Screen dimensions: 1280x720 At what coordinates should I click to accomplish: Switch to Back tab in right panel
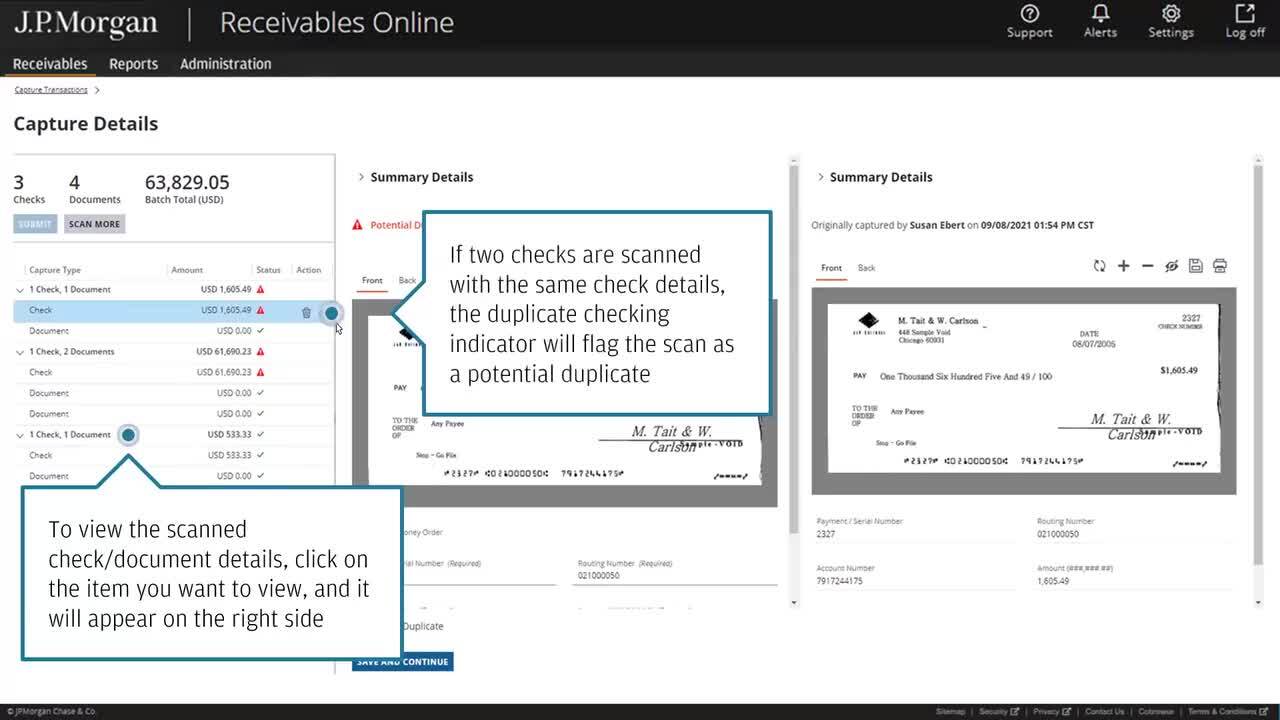tap(866, 268)
